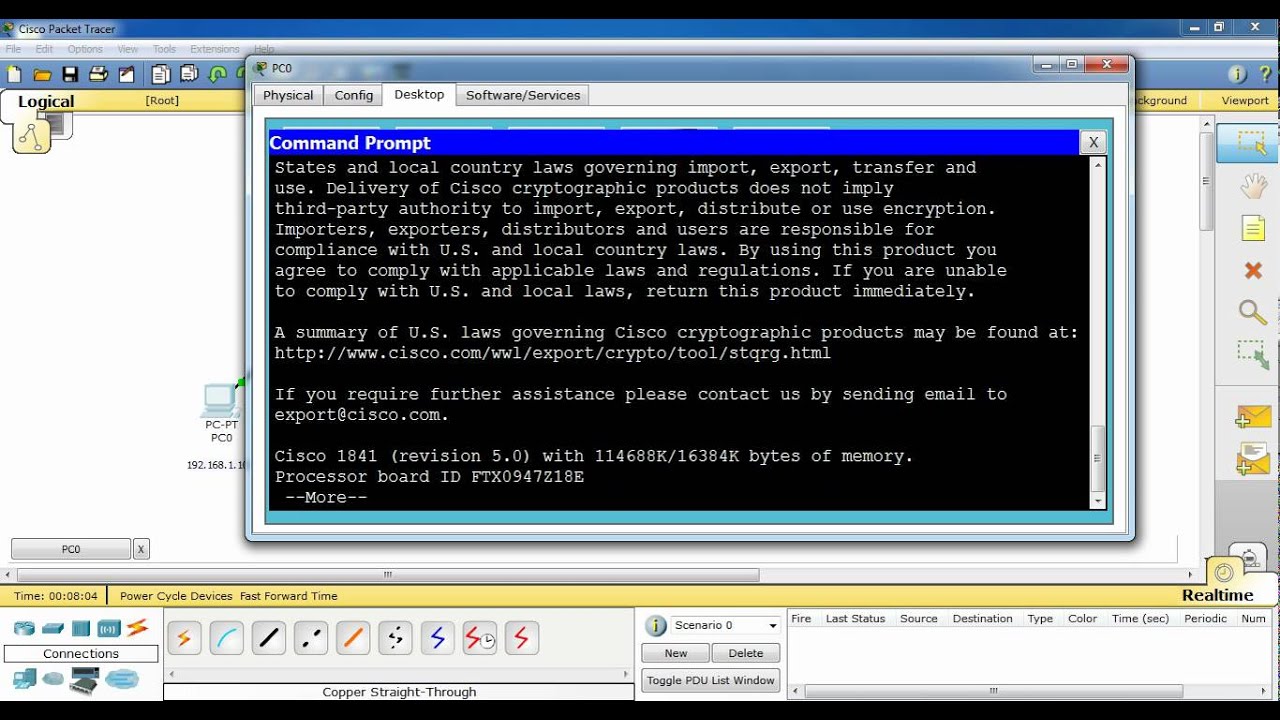Click the Copy toolbar icon
The width and height of the screenshot is (1280, 720).
(x=161, y=74)
